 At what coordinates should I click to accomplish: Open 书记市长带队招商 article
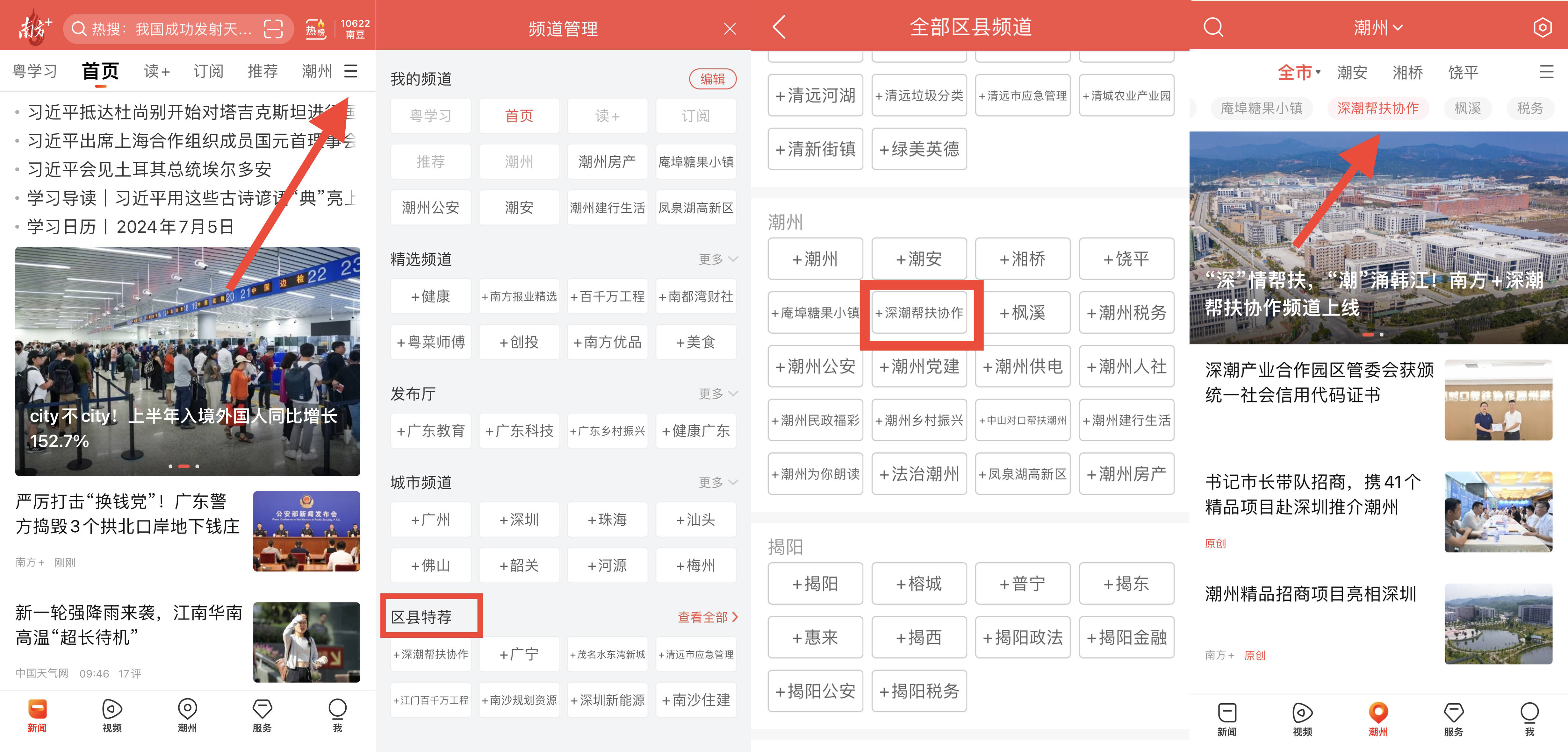(x=1378, y=512)
